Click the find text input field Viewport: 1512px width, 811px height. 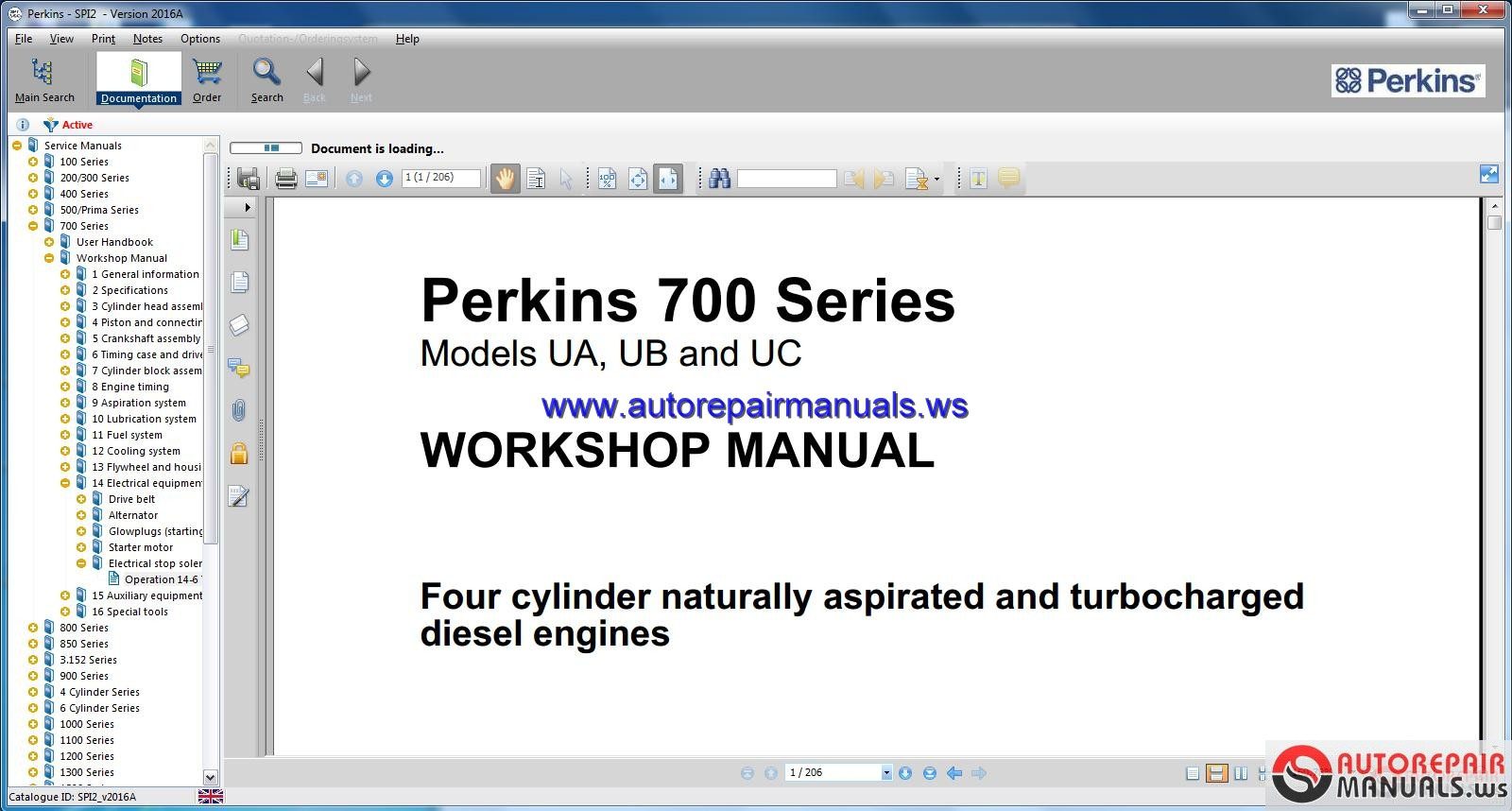tap(786, 179)
